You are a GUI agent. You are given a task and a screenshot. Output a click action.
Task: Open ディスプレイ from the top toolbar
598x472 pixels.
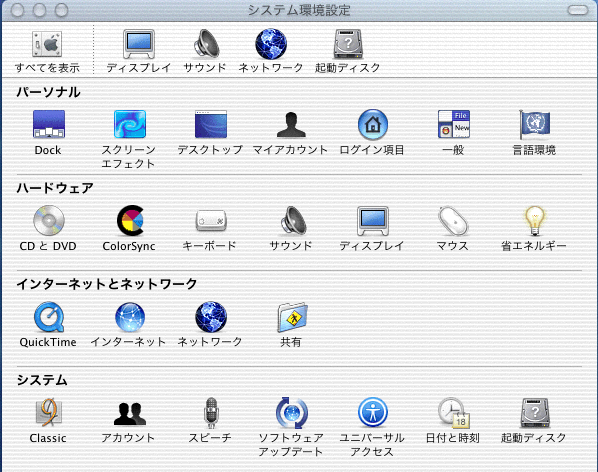(139, 44)
